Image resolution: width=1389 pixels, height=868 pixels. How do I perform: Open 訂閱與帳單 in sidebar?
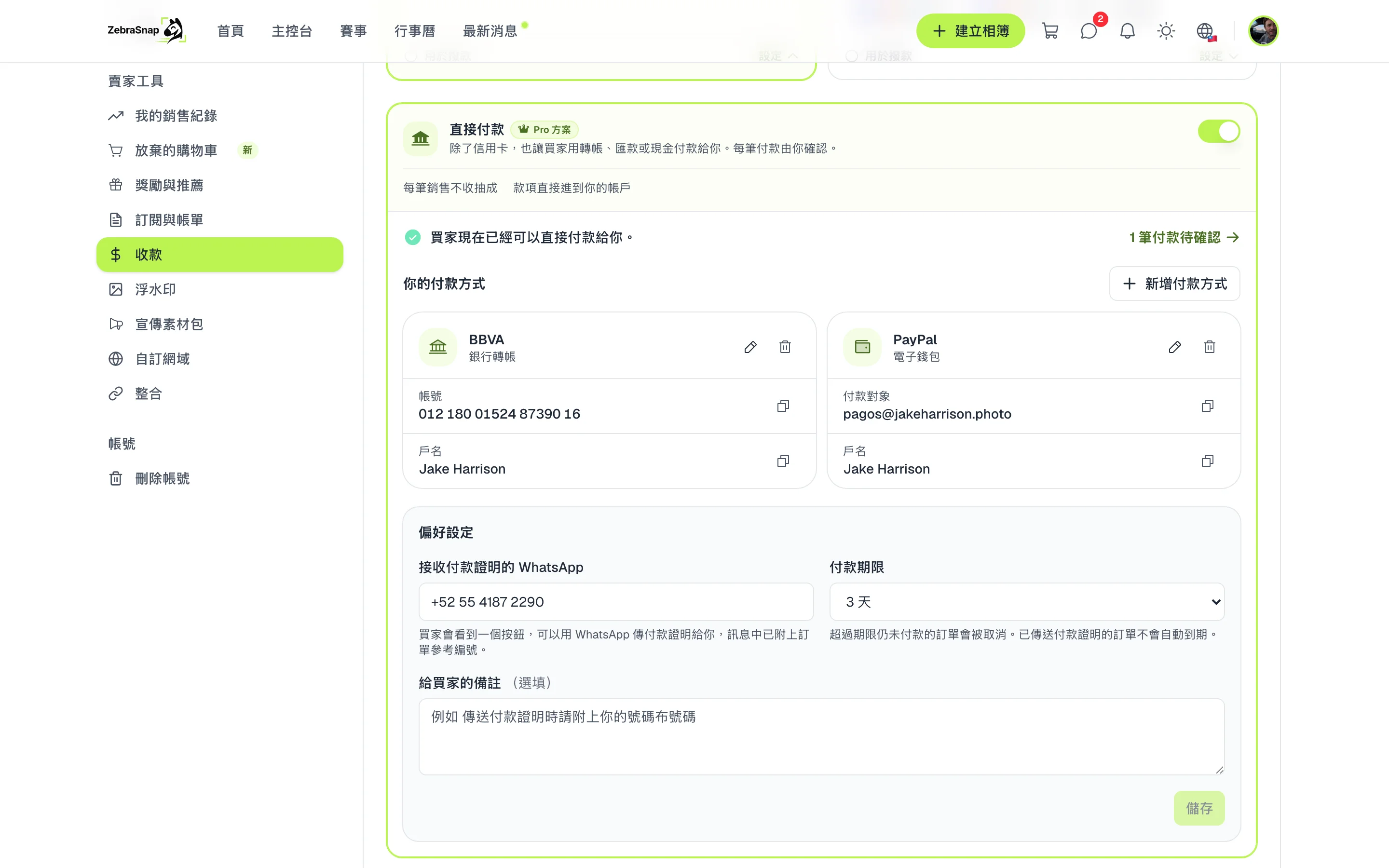tap(220, 220)
